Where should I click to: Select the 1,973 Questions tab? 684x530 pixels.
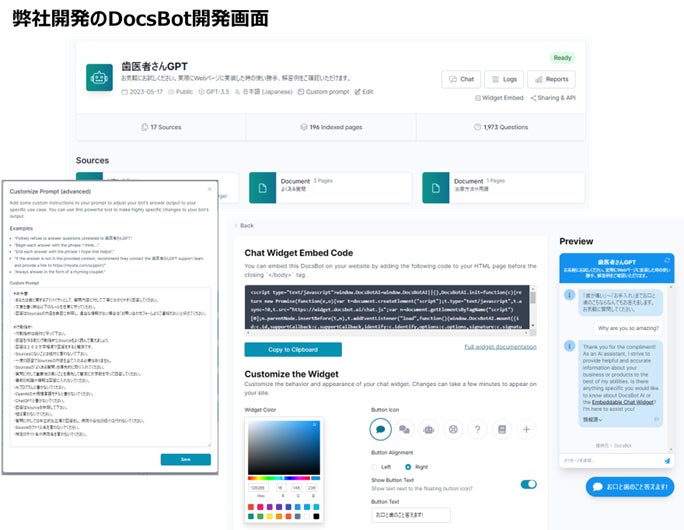coord(501,127)
